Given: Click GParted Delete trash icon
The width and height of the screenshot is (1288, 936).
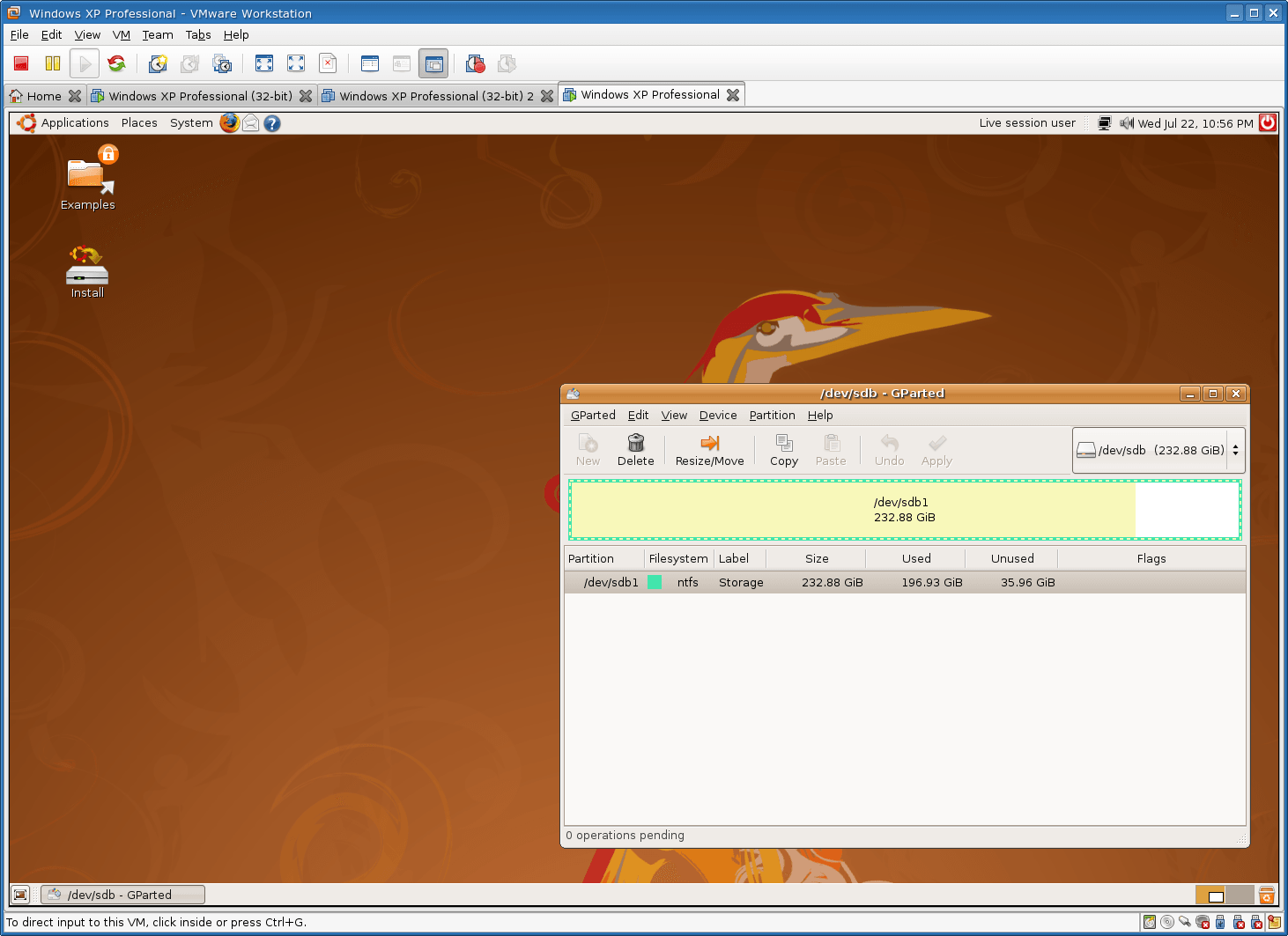Looking at the screenshot, I should coord(635,450).
